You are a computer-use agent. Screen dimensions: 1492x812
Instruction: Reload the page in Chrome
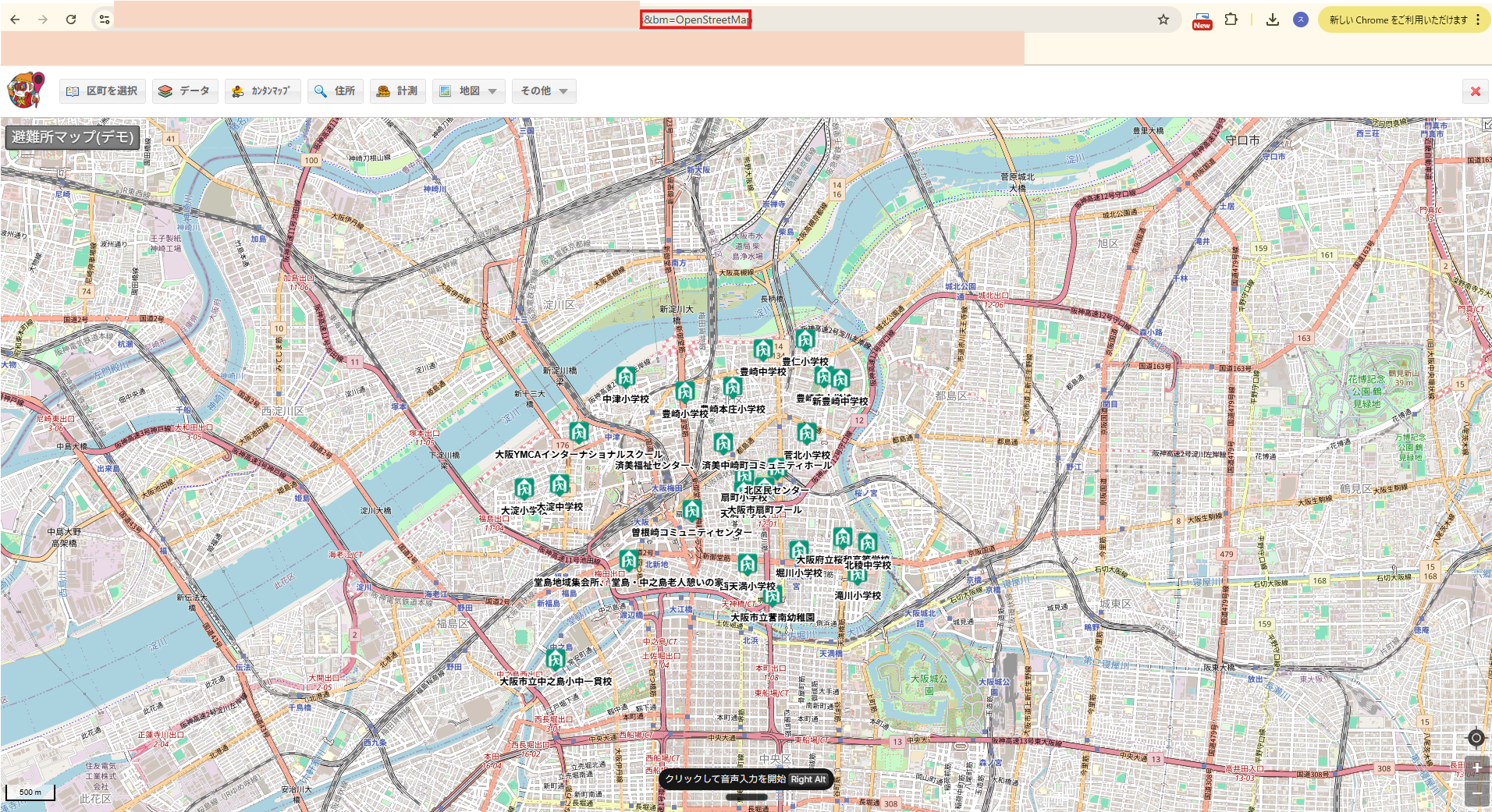click(x=71, y=20)
